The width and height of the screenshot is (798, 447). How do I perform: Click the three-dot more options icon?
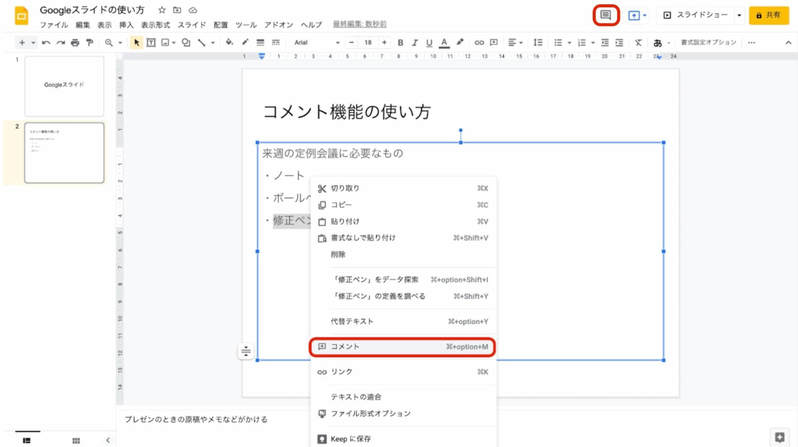(x=751, y=43)
